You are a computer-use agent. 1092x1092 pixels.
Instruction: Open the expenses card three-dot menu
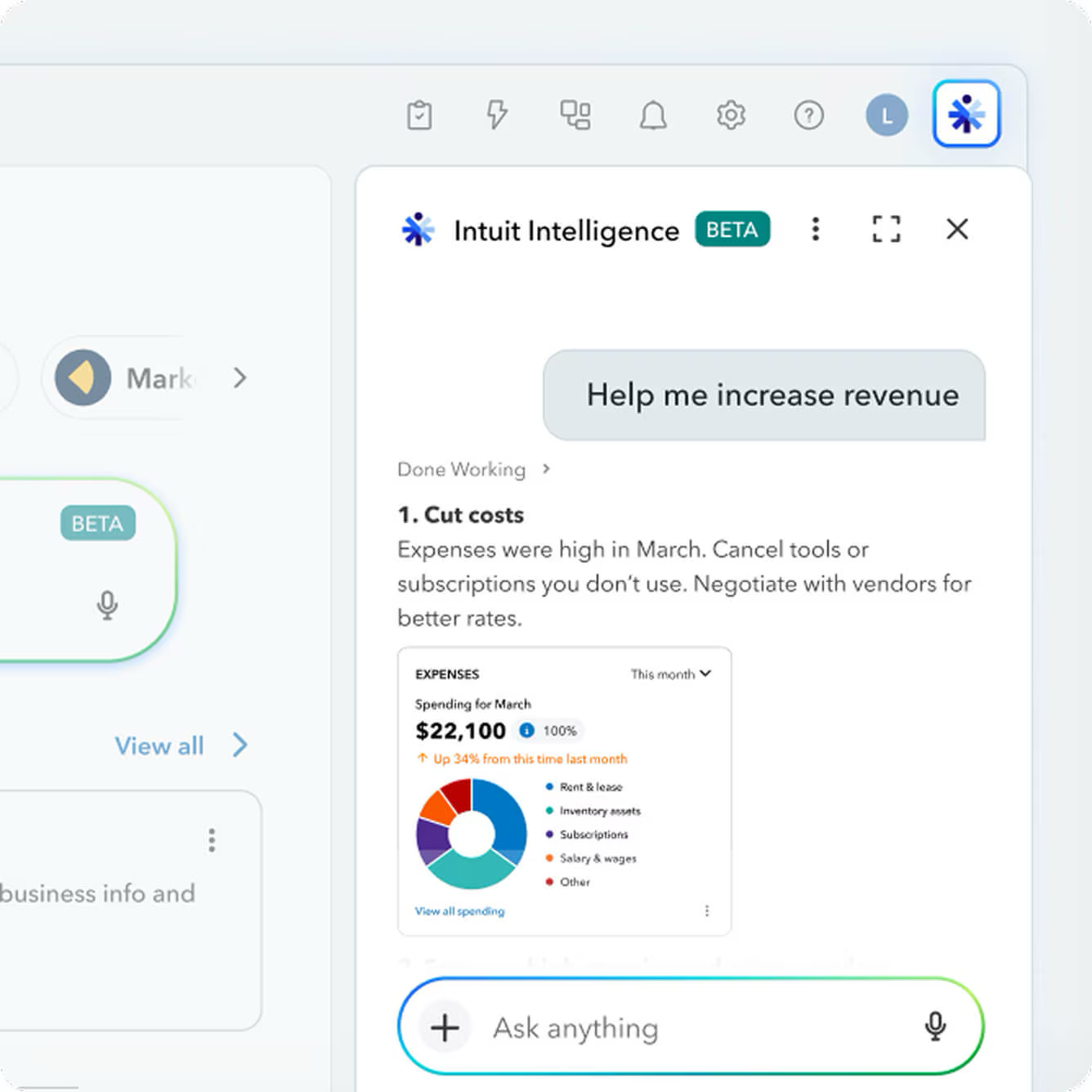707,911
